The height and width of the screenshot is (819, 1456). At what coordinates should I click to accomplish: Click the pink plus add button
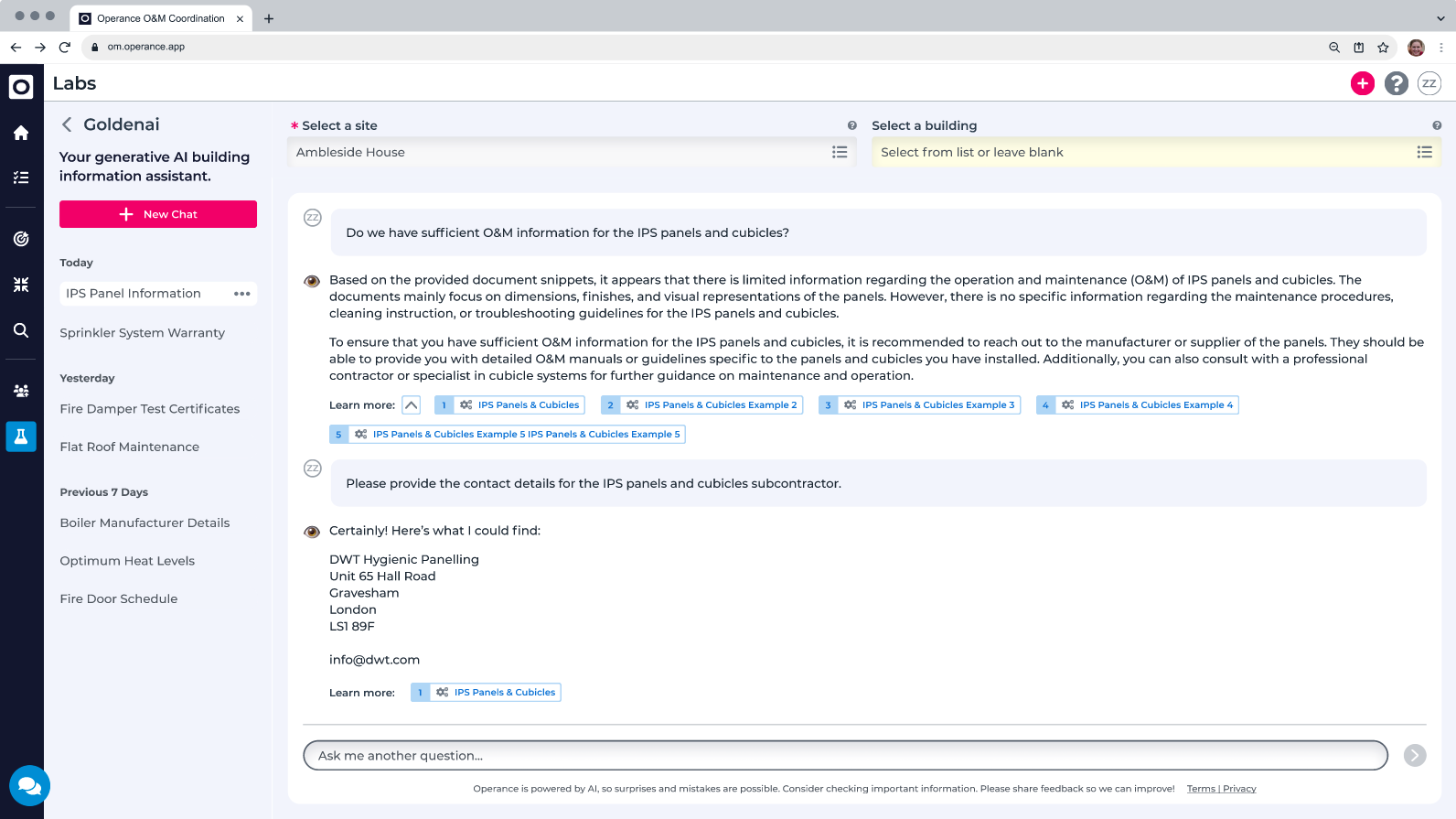point(1362,83)
